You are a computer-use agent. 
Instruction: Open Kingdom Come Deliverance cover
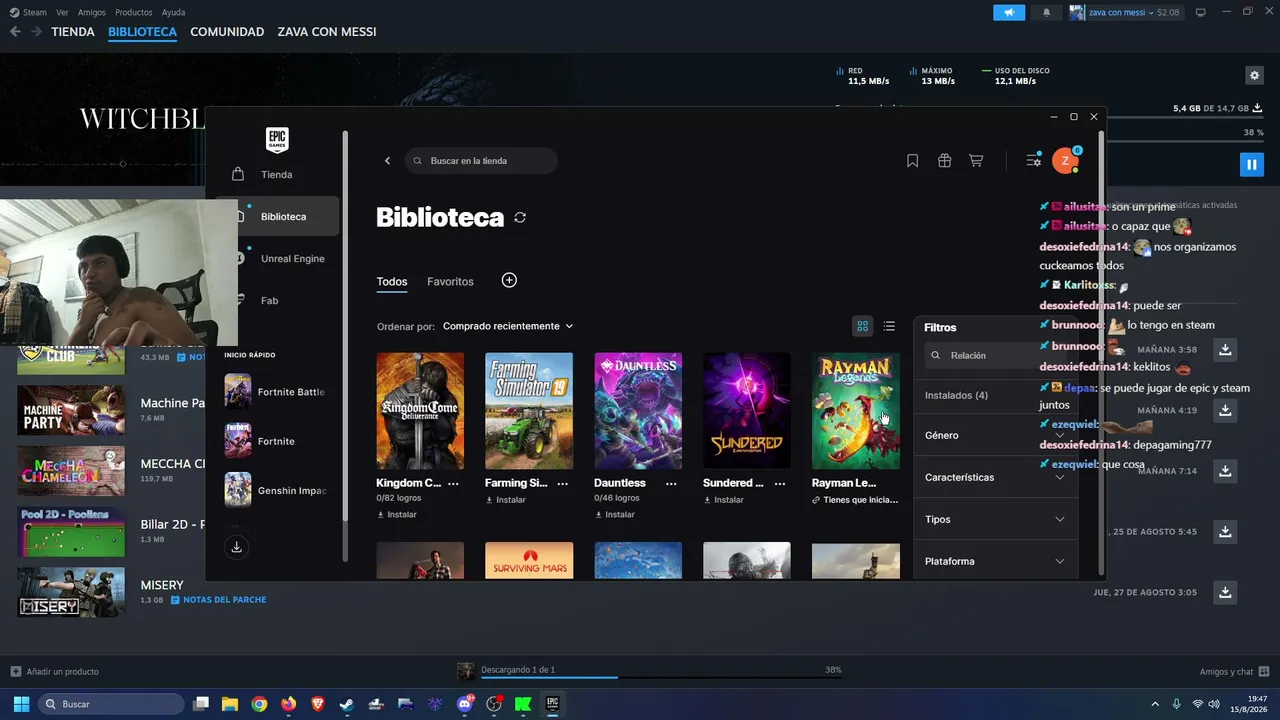tap(420, 411)
